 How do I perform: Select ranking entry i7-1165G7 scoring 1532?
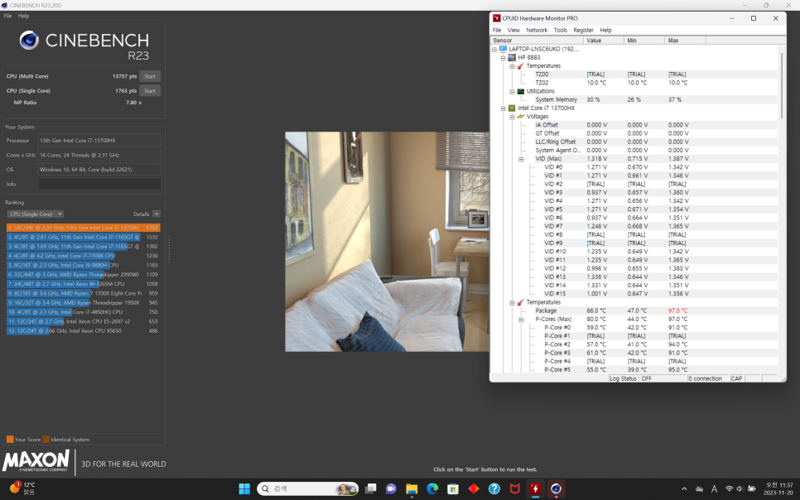click(83, 237)
